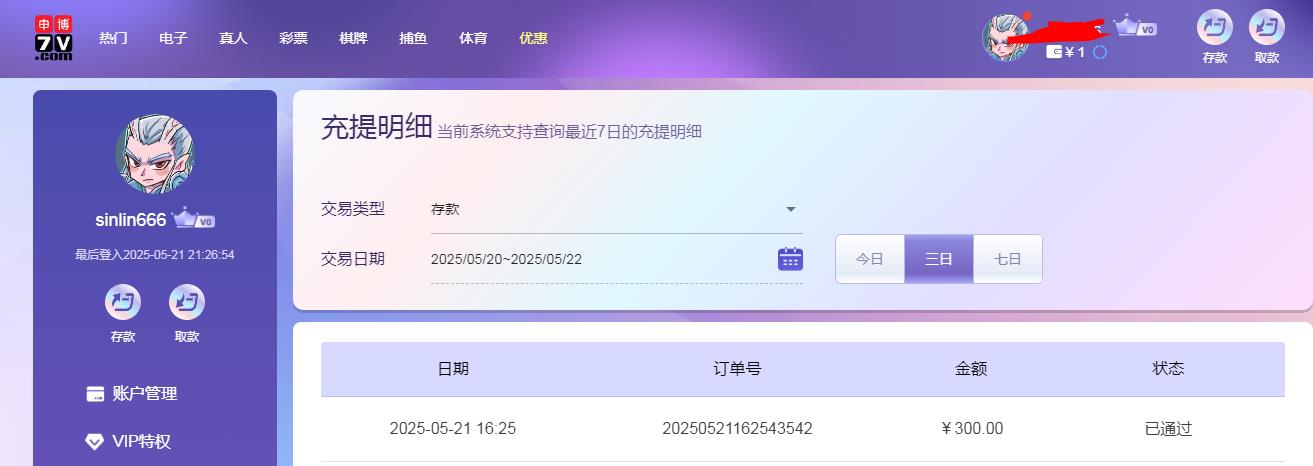Open the 捕鱼 menu
The image size is (1313, 466).
pyautogui.click(x=413, y=38)
